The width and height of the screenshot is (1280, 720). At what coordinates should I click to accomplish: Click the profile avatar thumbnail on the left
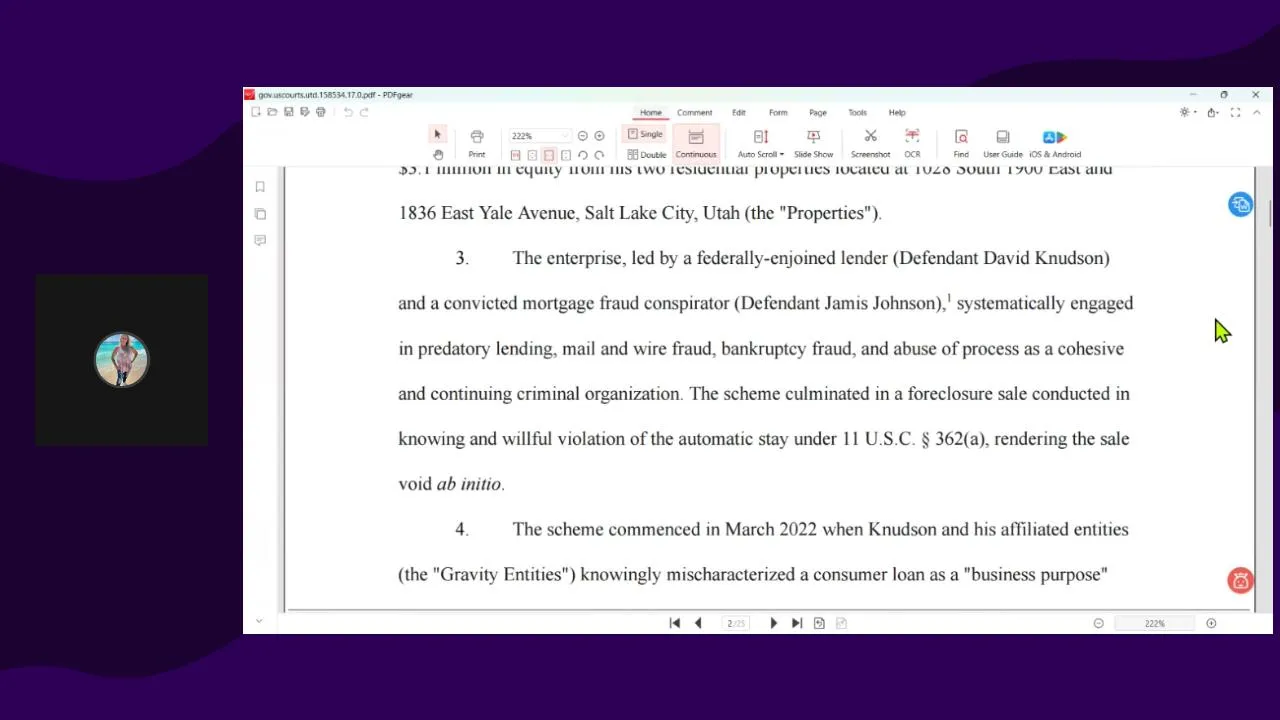click(122, 360)
